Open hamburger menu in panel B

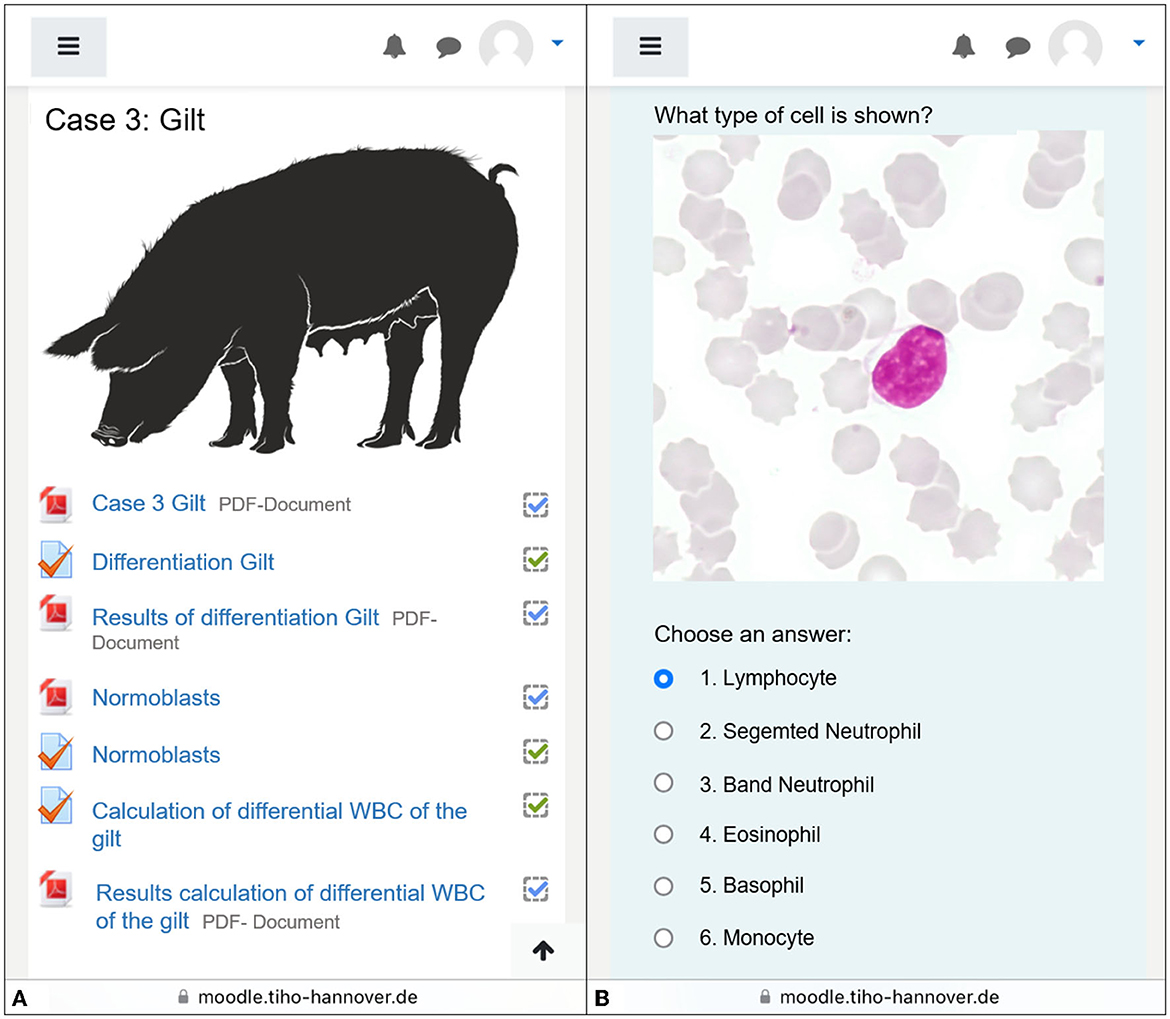(x=651, y=46)
